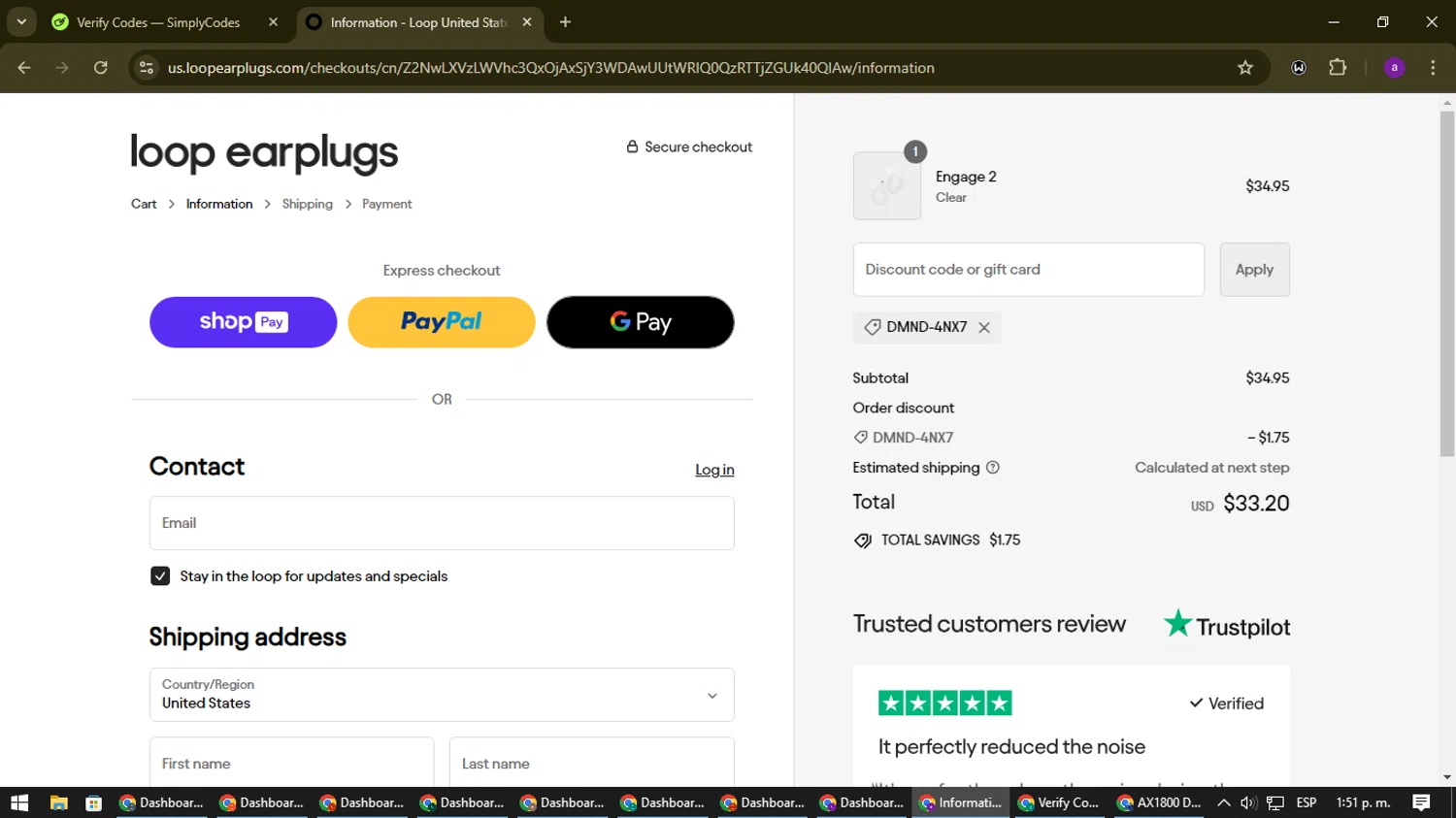The width and height of the screenshot is (1456, 818).
Task: Click the scrollbar up arrow
Action: point(1447,102)
